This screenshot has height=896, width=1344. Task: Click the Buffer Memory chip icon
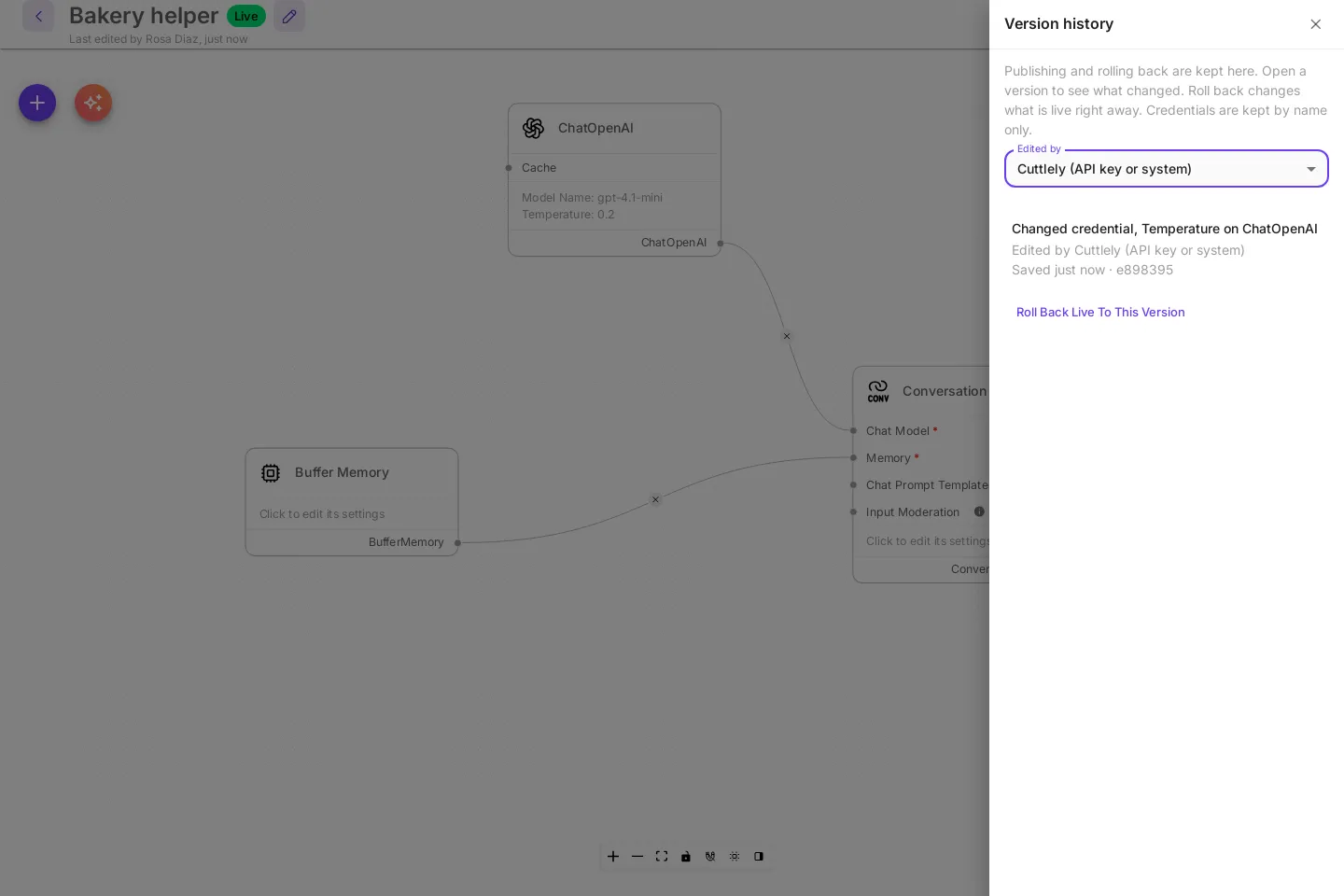tap(271, 473)
